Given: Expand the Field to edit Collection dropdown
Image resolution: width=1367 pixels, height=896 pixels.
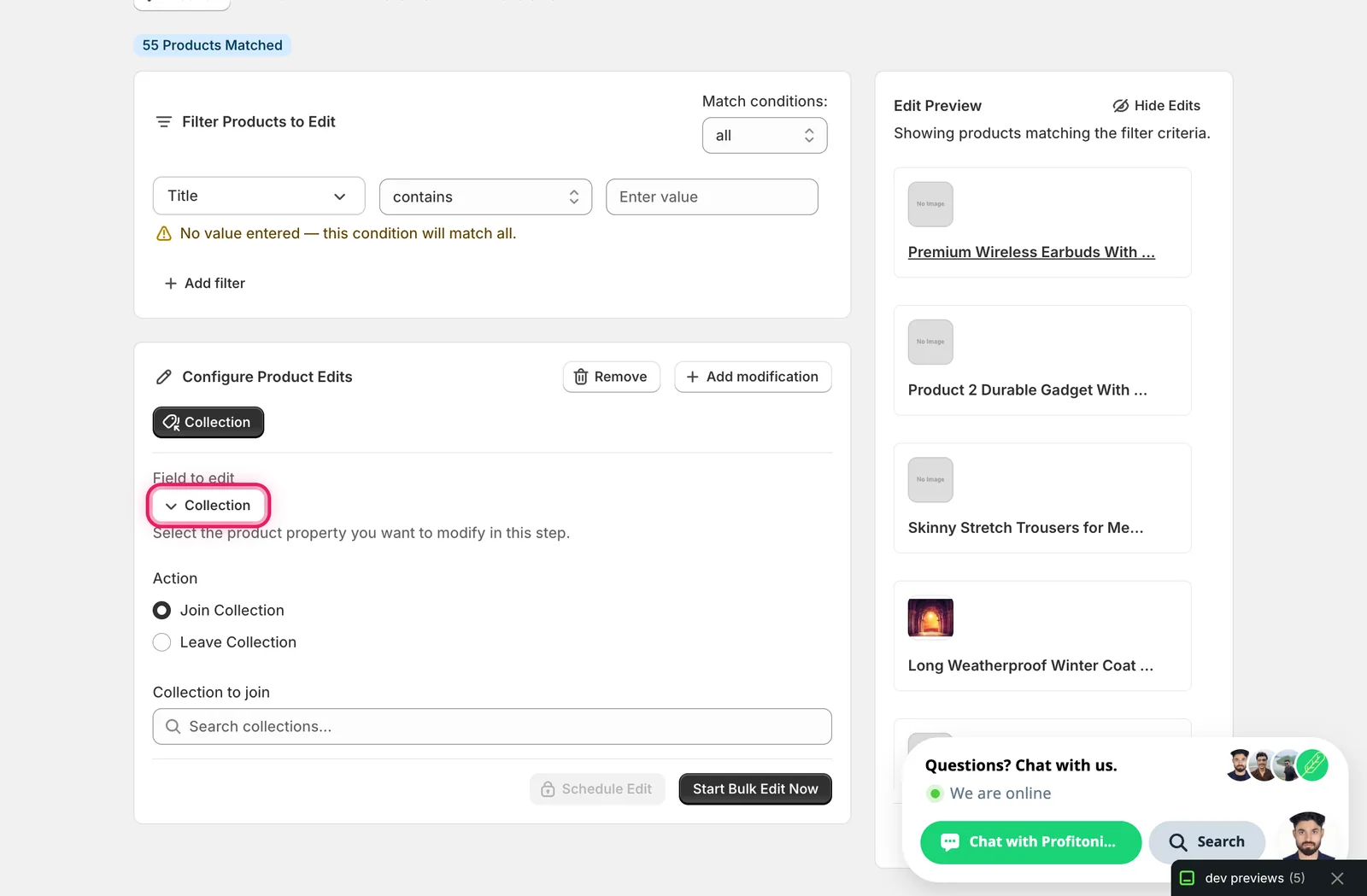Looking at the screenshot, I should pos(208,506).
